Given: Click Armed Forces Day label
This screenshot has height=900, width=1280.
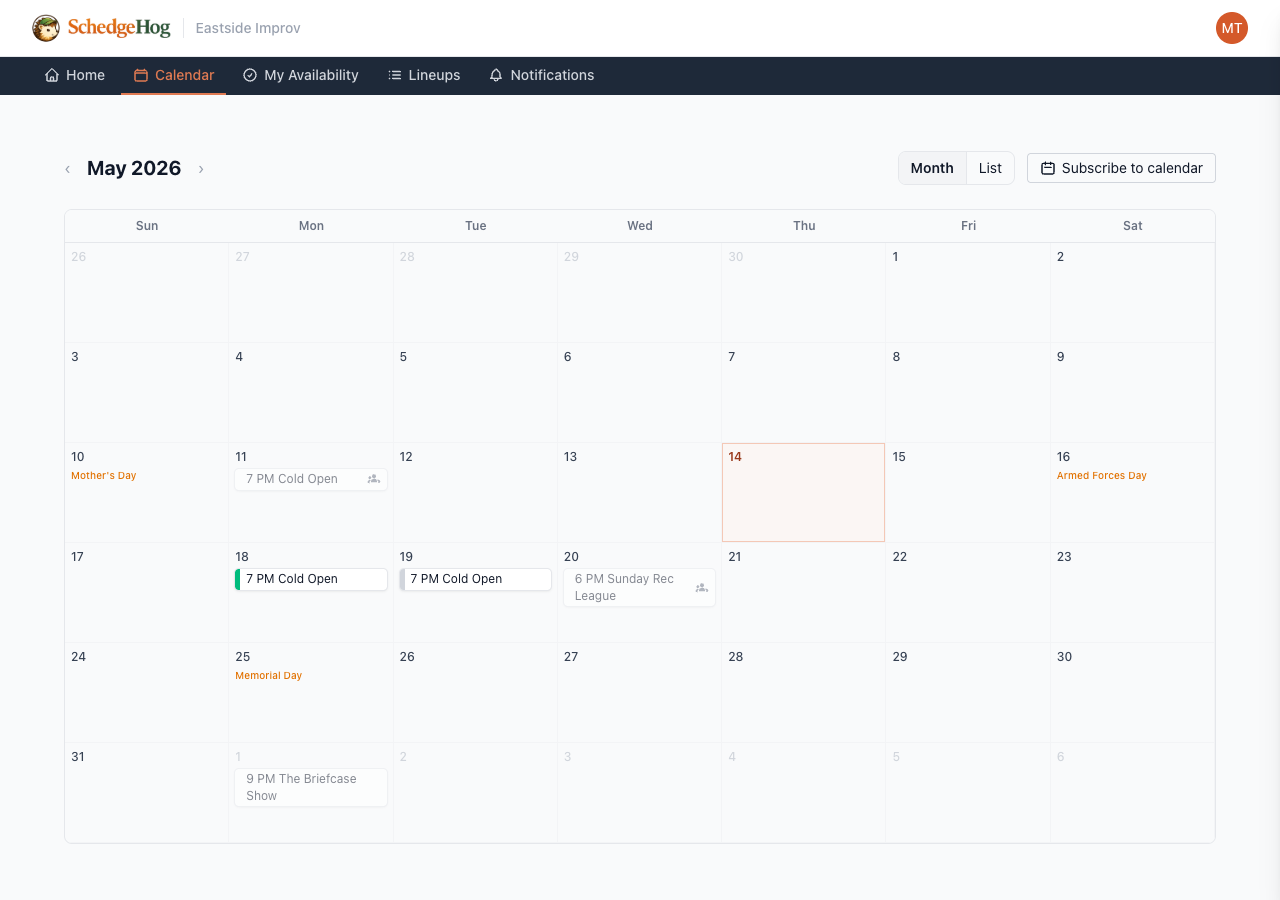Looking at the screenshot, I should pyautogui.click(x=1101, y=476).
